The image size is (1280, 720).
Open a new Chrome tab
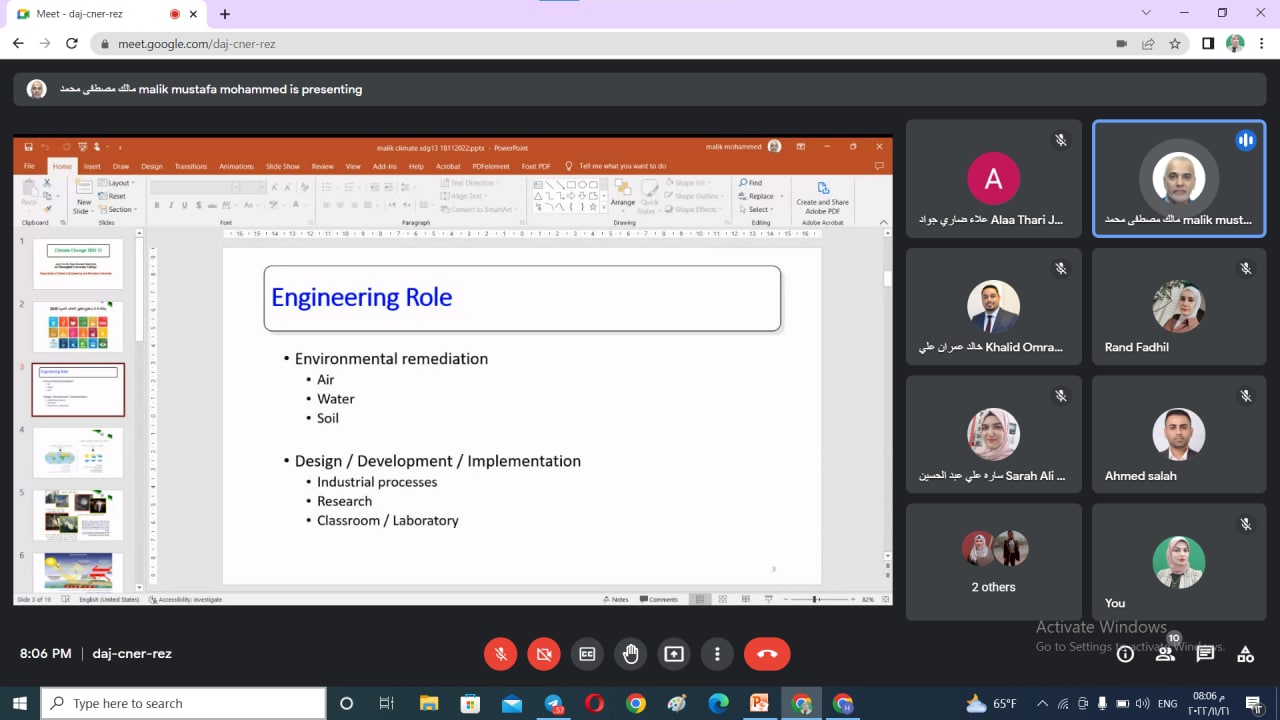(225, 14)
